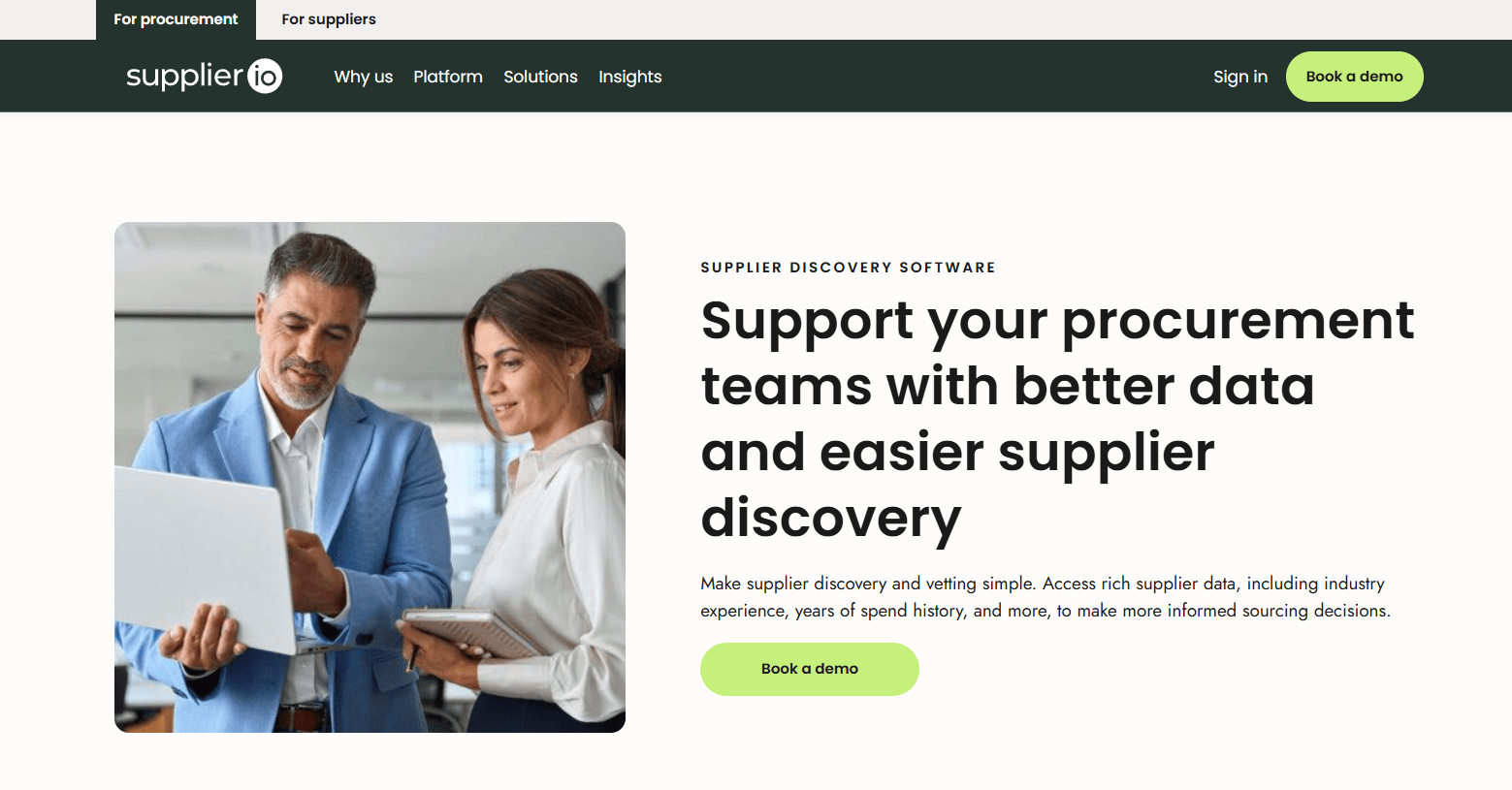
Task: Click the word "discovery" ending the headline
Action: pyautogui.click(x=831, y=519)
